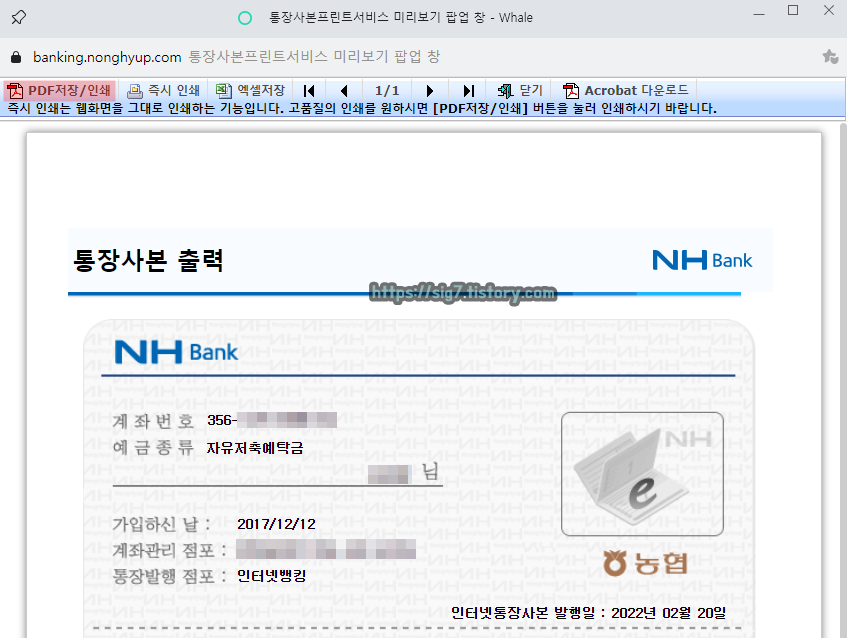Click the 농협 logo on the card
Image resolution: width=847 pixels, height=638 pixels.
645,563
